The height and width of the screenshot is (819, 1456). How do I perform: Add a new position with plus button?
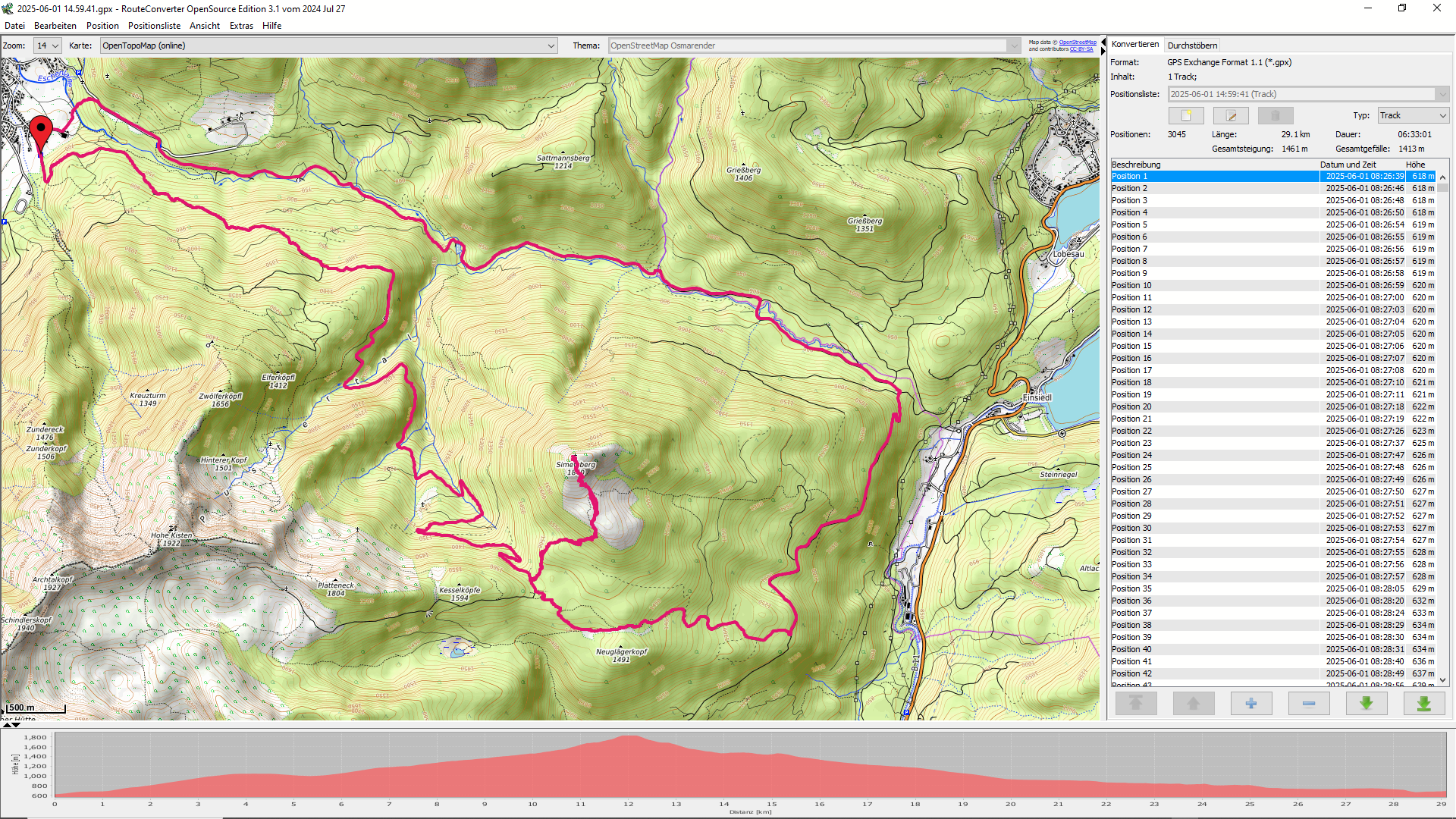pos(1251,704)
